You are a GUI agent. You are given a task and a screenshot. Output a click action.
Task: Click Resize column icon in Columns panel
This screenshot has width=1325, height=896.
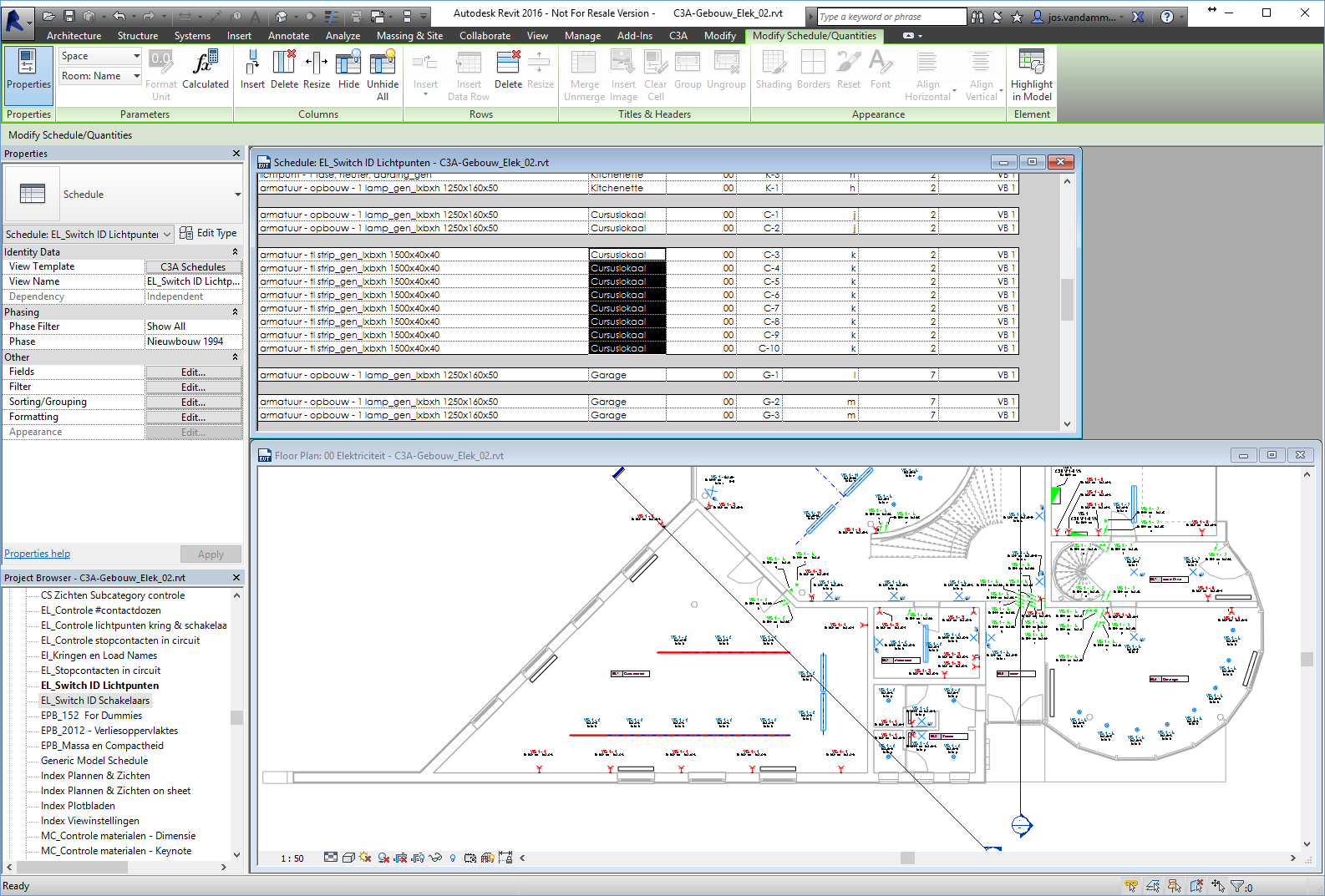[x=317, y=62]
